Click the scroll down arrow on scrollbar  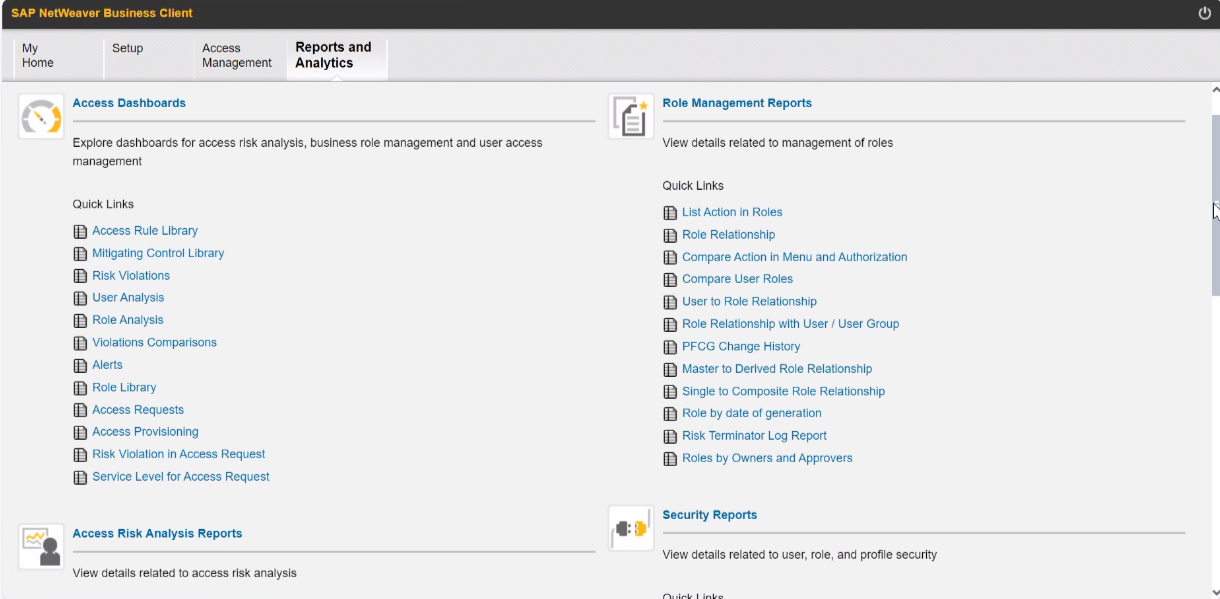[x=1214, y=590]
